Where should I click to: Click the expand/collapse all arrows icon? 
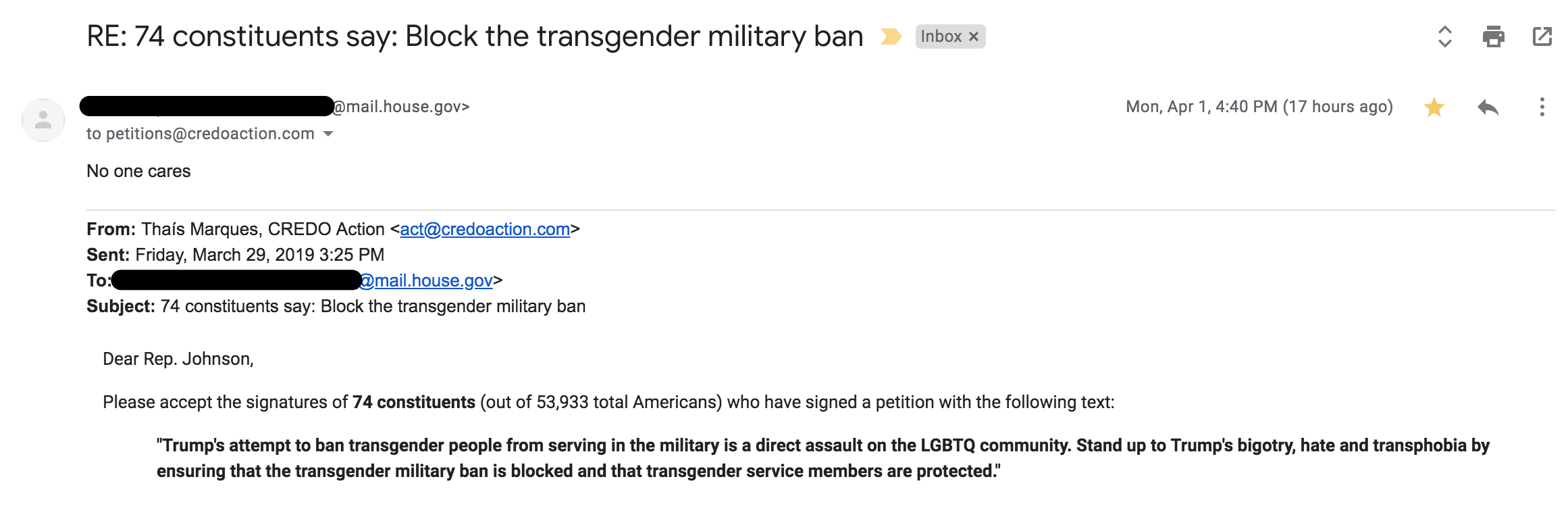(1444, 36)
